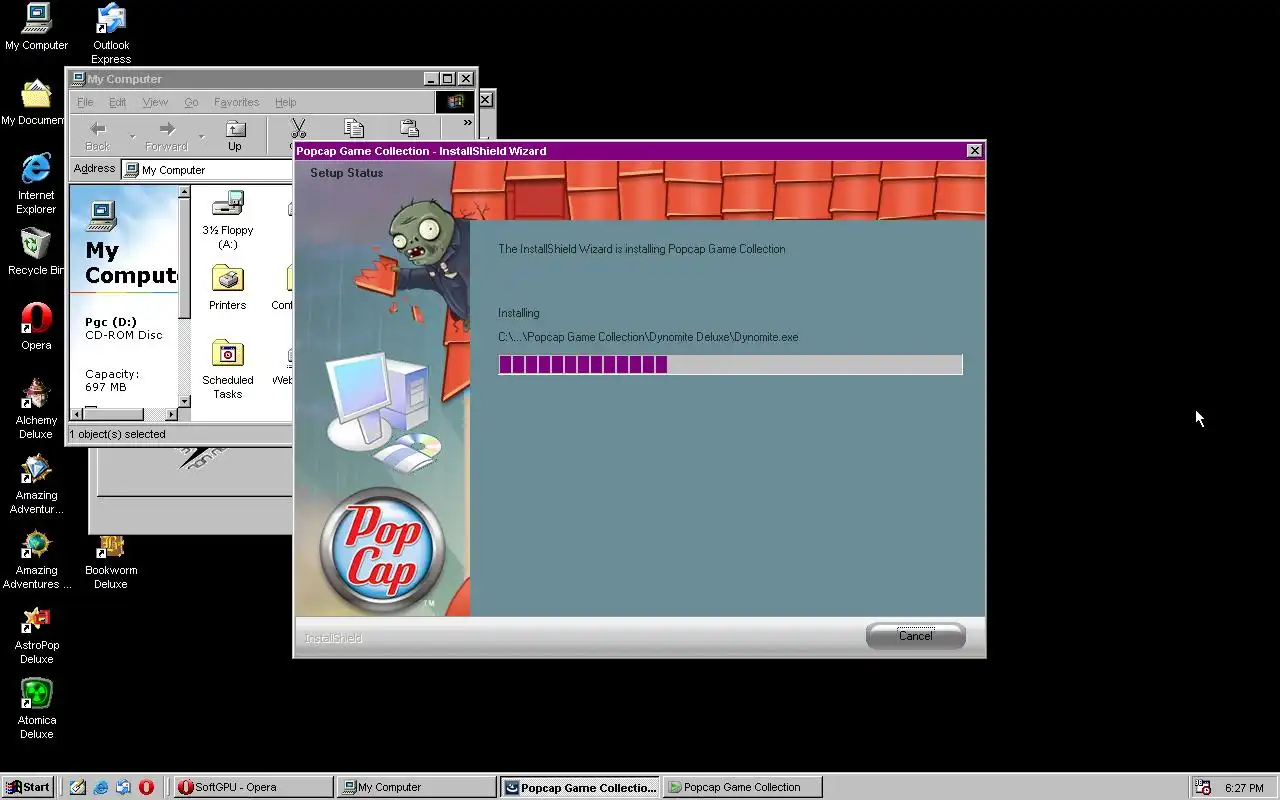The height and width of the screenshot is (800, 1280).
Task: Click 'Pgc (D:)' drive label text
Action: pos(111,322)
